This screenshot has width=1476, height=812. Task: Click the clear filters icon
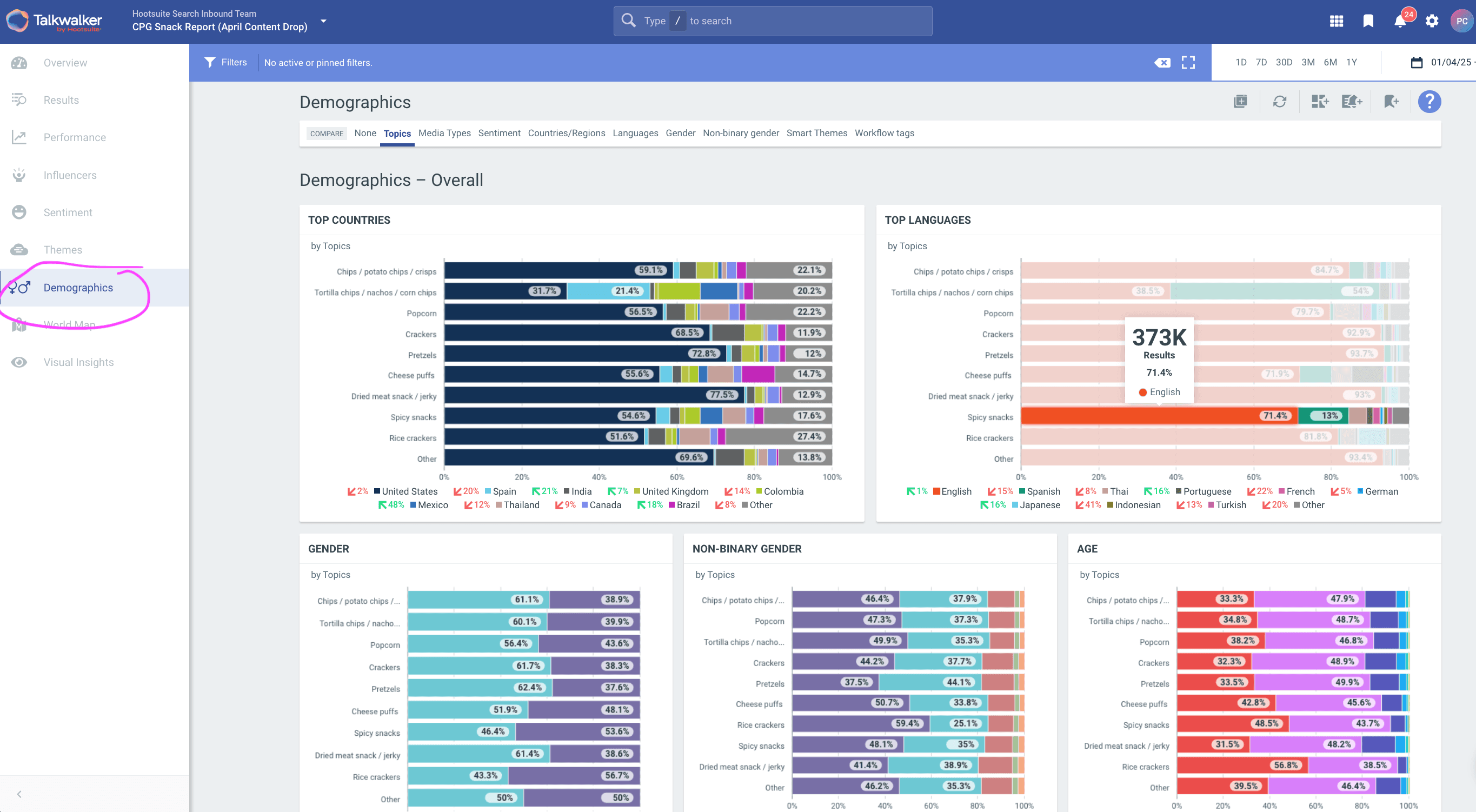(x=1162, y=63)
